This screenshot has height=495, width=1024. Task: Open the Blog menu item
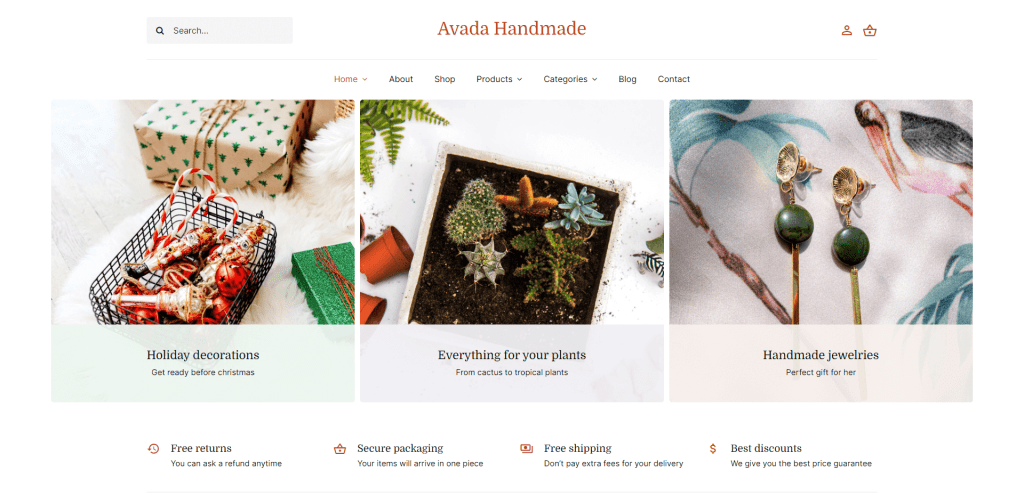[628, 79]
